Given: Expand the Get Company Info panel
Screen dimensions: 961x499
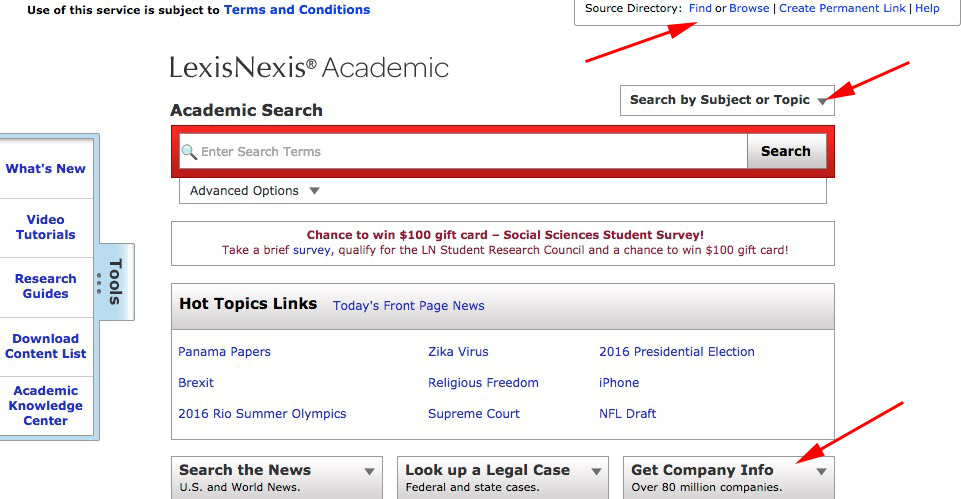Looking at the screenshot, I should 729,478.
